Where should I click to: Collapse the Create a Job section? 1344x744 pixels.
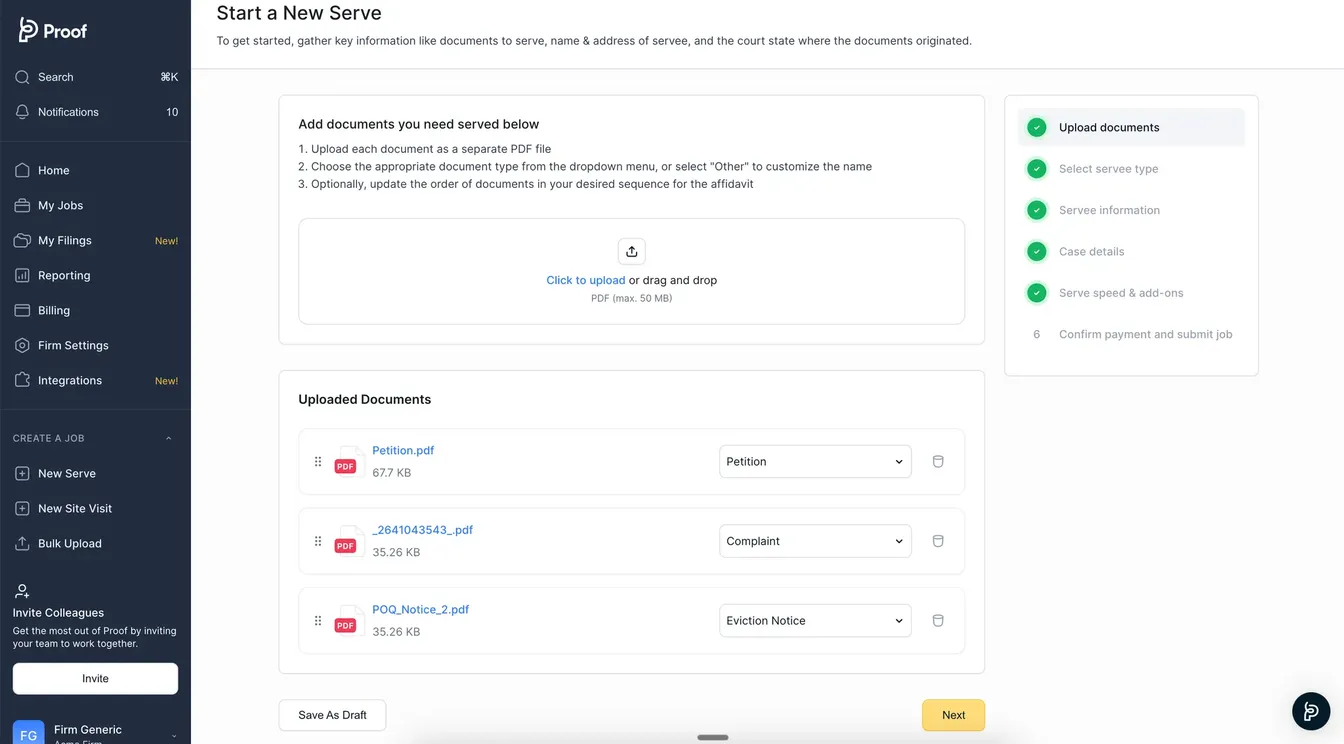pos(168,438)
